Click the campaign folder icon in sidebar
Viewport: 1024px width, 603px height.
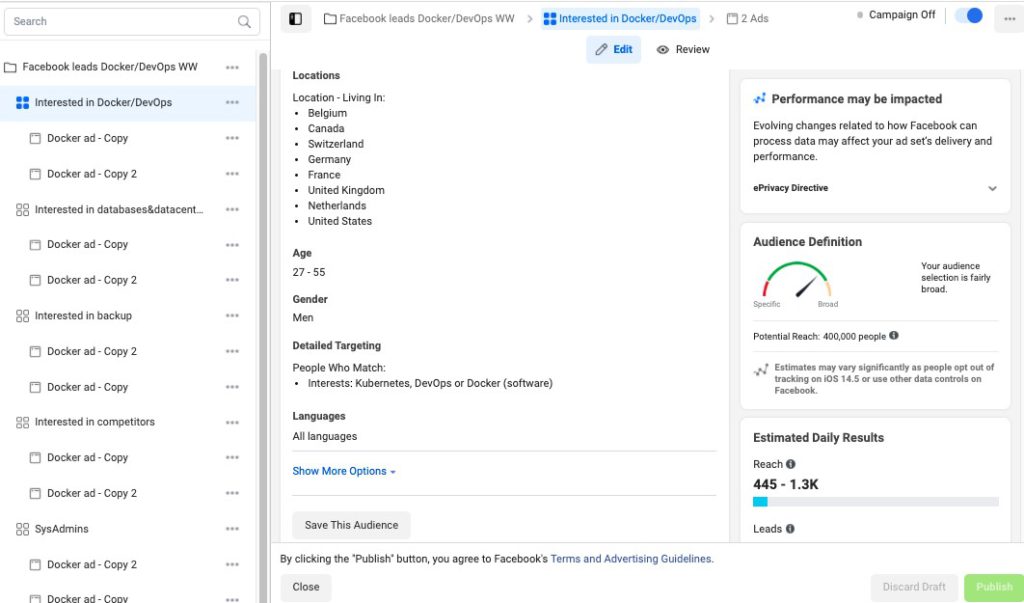(x=10, y=67)
